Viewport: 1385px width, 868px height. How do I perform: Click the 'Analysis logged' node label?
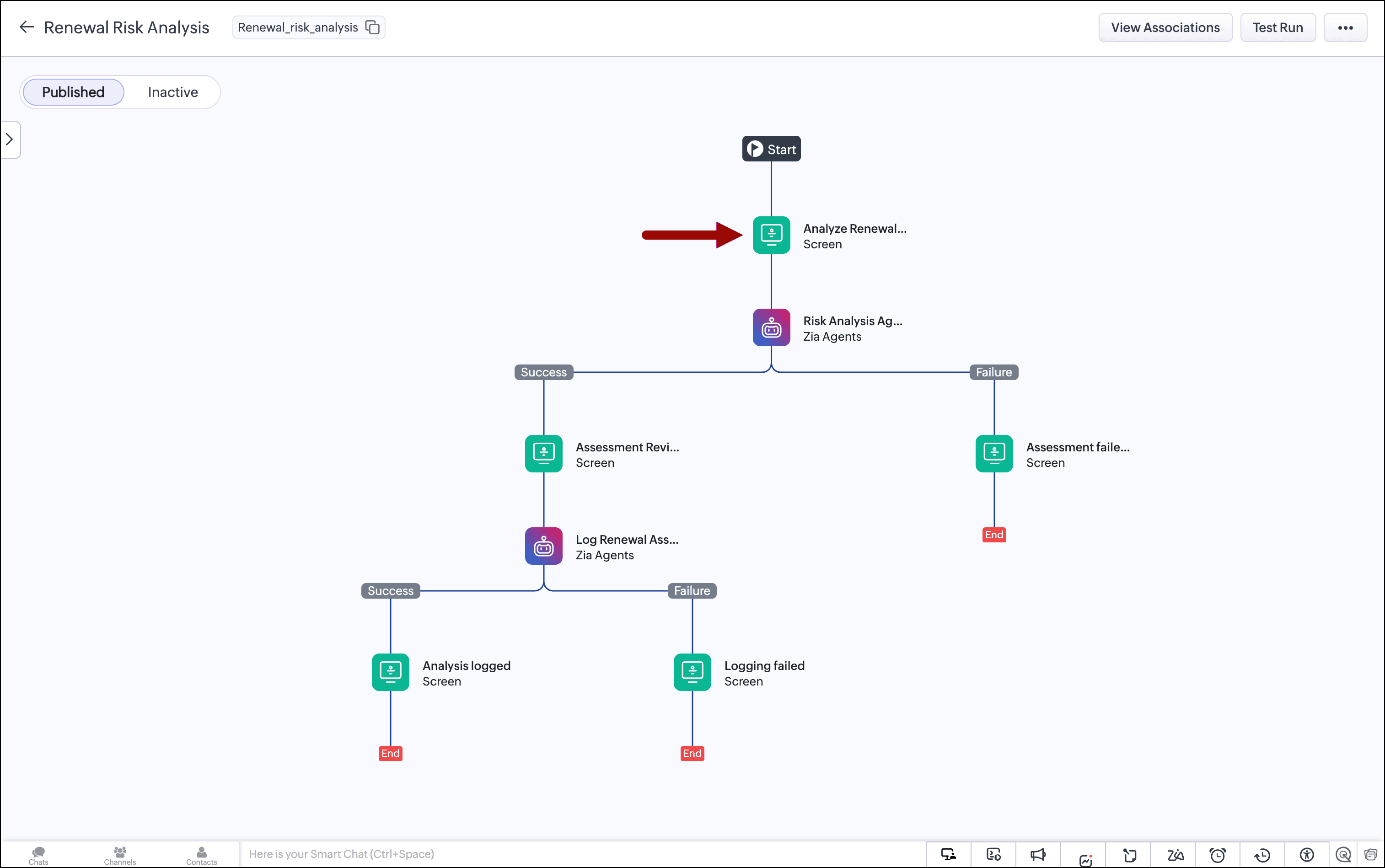[466, 666]
